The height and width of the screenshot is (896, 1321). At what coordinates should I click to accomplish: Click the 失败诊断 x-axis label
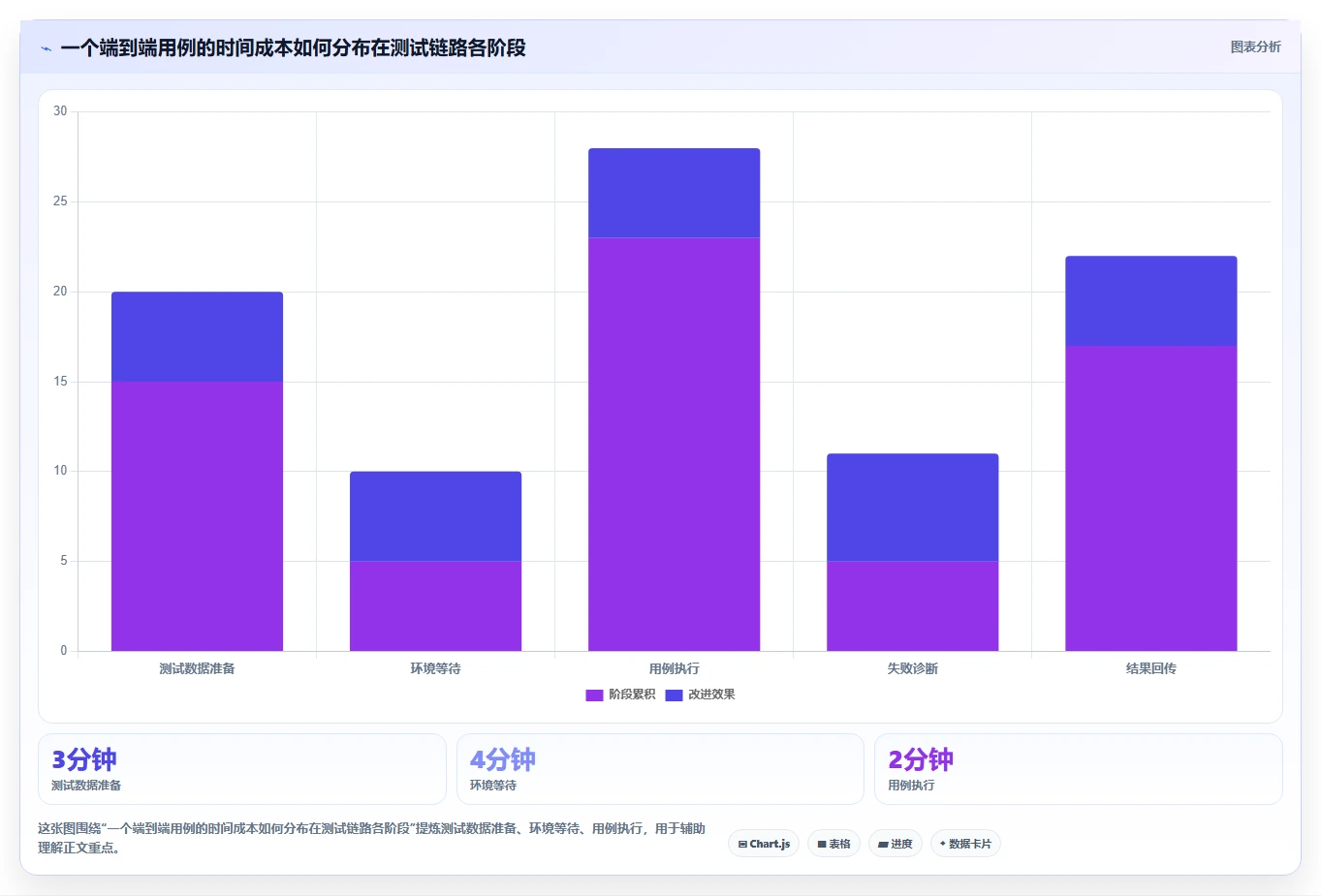tap(912, 668)
